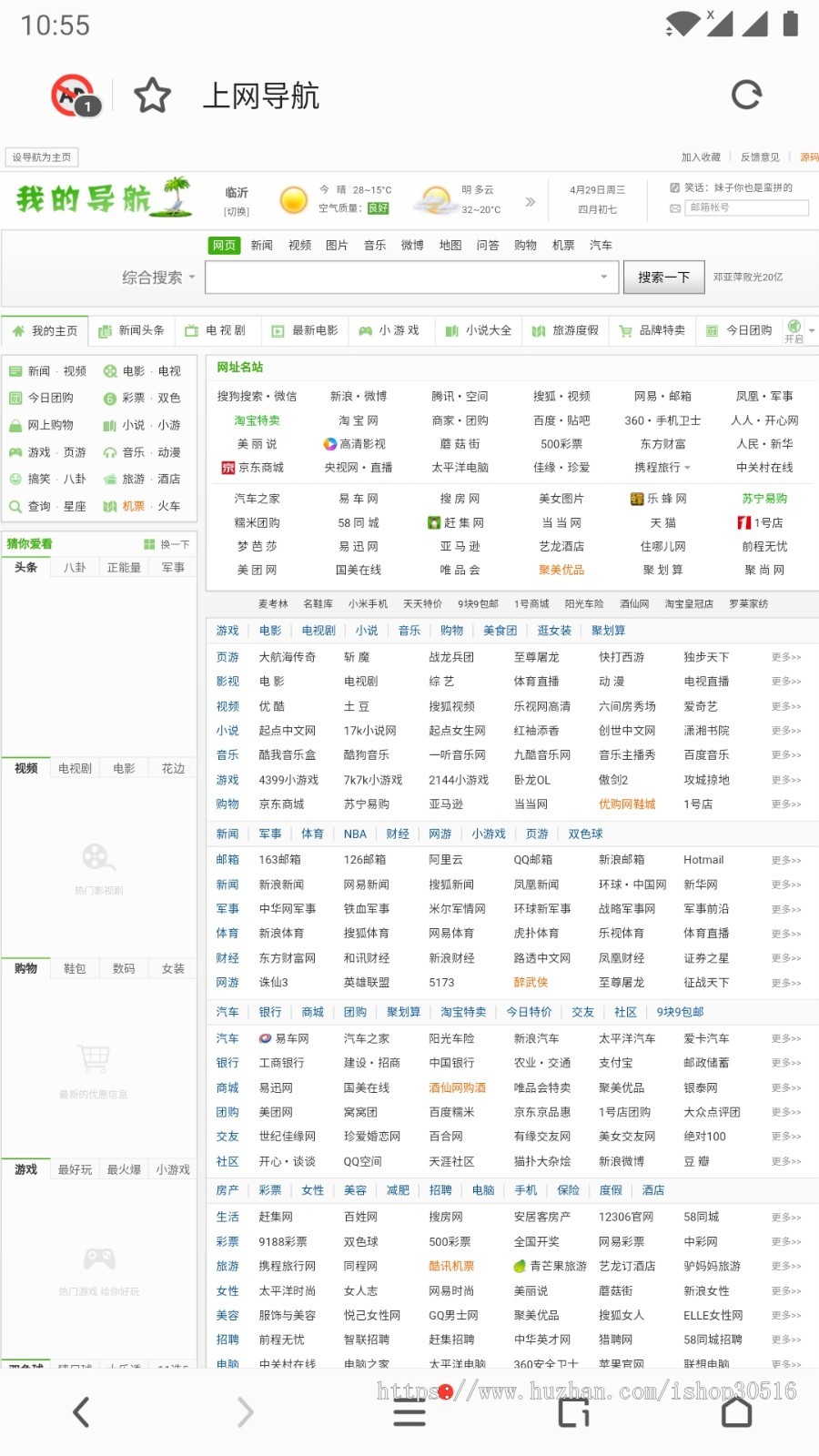The height and width of the screenshot is (1456, 819).
Task: Go forward with the browser forward arrow
Action: point(245,1412)
